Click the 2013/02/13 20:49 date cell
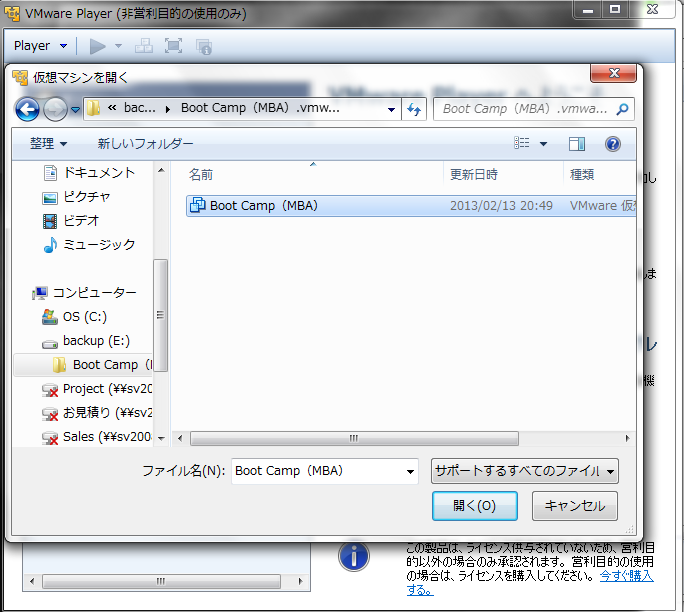The height and width of the screenshot is (612, 684). (501, 206)
